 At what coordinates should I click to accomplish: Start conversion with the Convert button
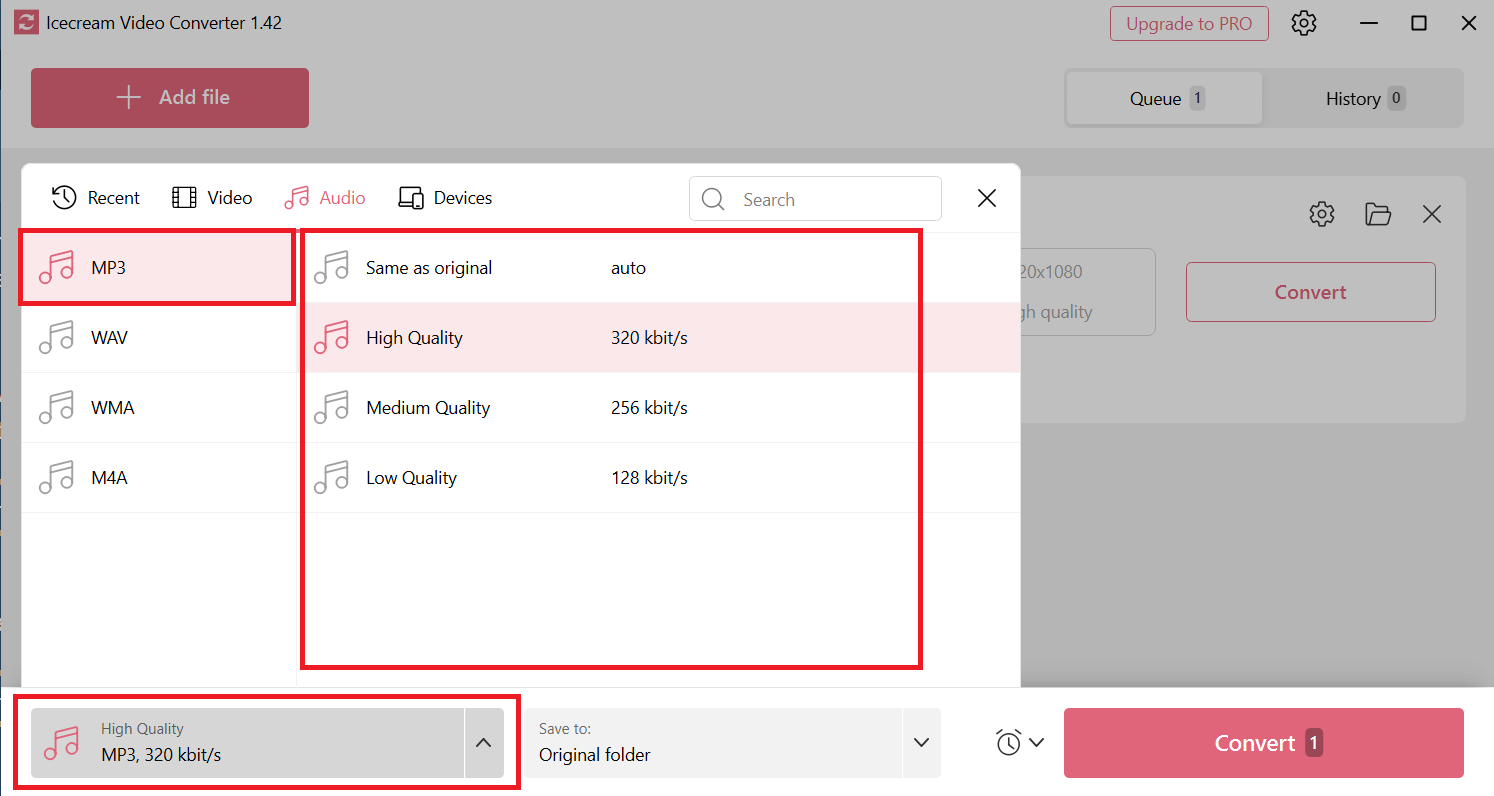pos(1263,742)
